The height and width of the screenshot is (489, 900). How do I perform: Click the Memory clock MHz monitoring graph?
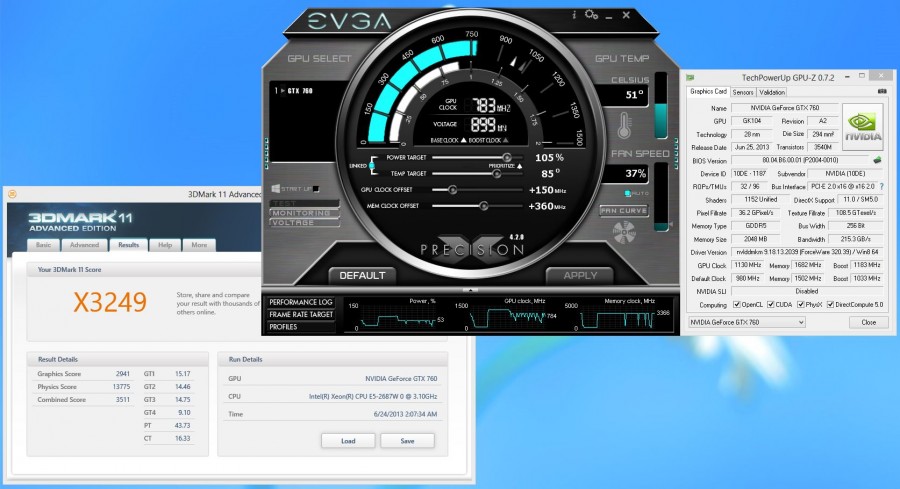(616, 315)
